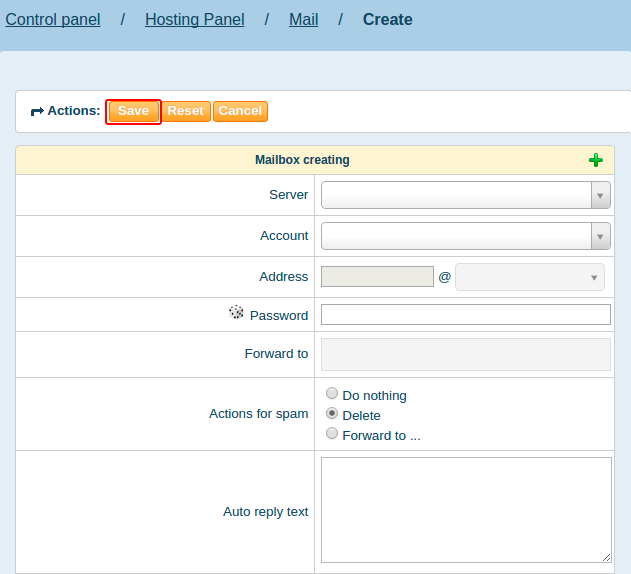Screen dimensions: 631x574
Task: Choose 'Delete' for spam action
Action: pyautogui.click(x=332, y=414)
